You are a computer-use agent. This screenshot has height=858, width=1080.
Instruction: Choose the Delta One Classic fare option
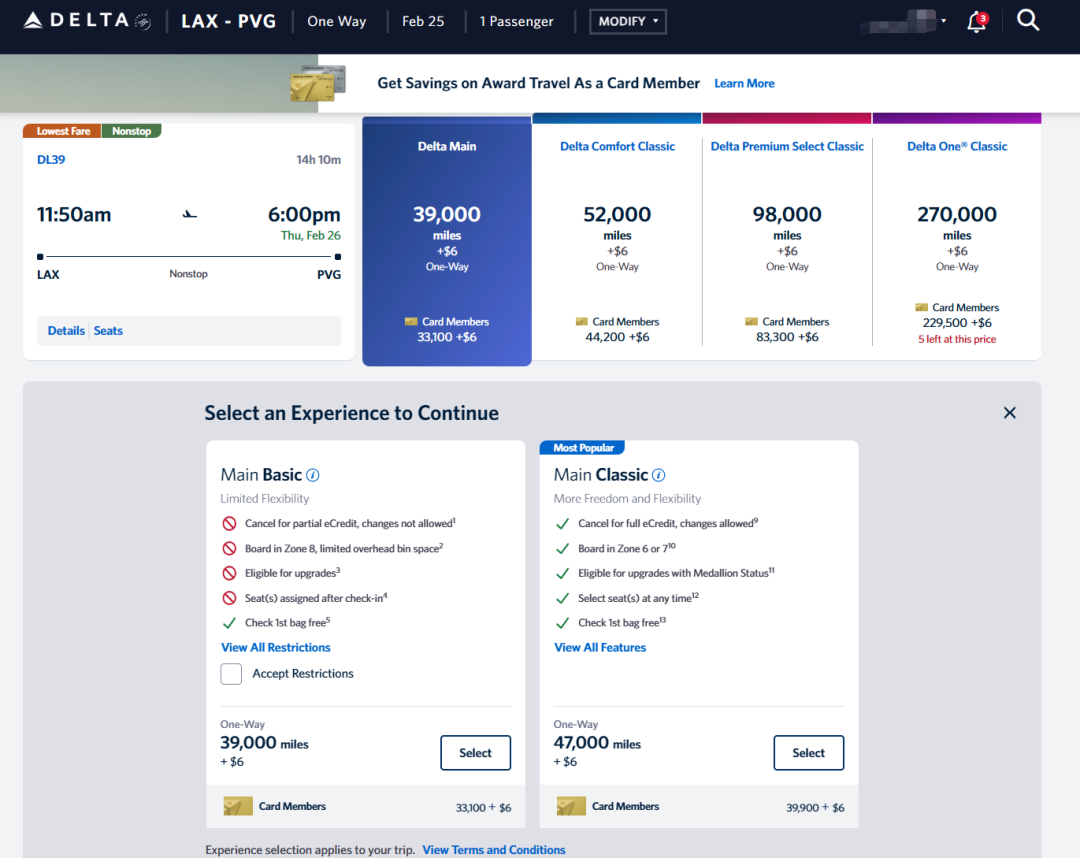(957, 240)
